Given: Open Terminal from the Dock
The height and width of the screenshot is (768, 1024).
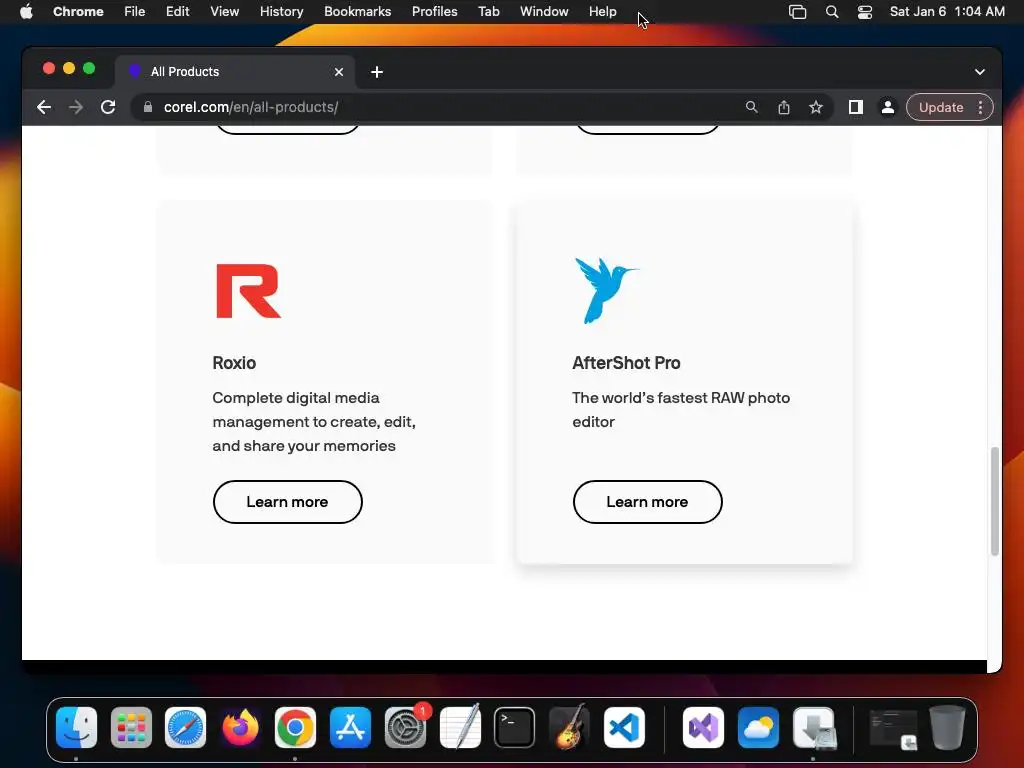Looking at the screenshot, I should pos(515,728).
